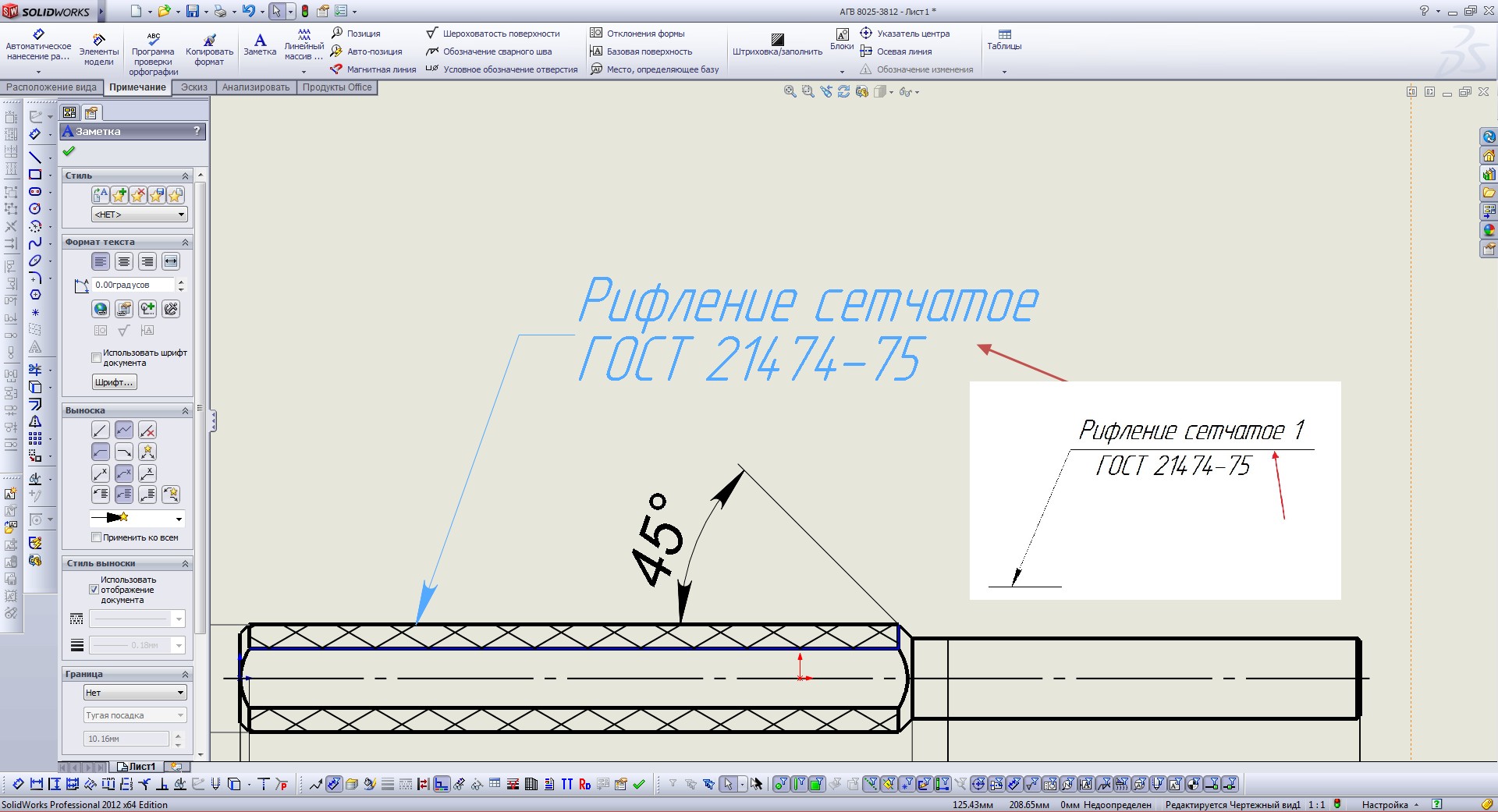Switch to Анализировать tab
The width and height of the screenshot is (1498, 812).
256,87
